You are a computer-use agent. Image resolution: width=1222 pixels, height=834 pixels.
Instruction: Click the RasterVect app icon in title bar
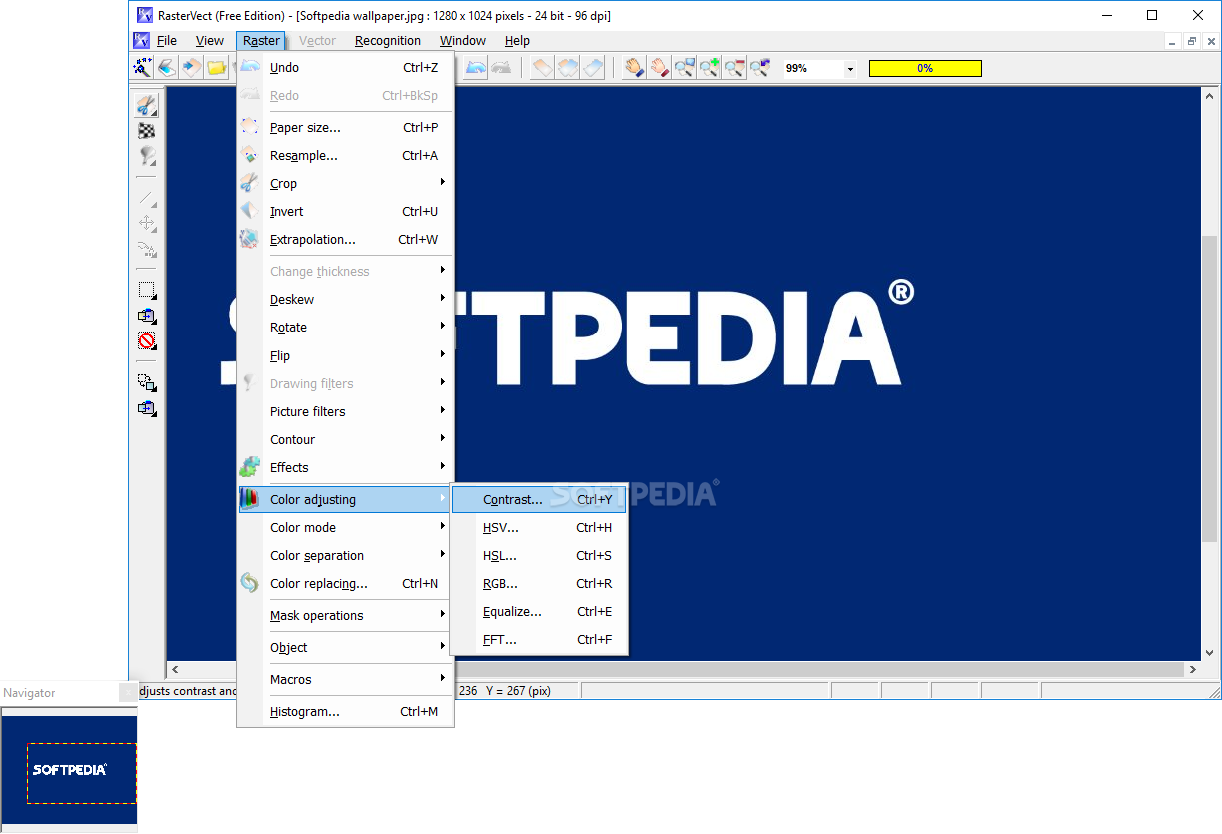pyautogui.click(x=145, y=15)
